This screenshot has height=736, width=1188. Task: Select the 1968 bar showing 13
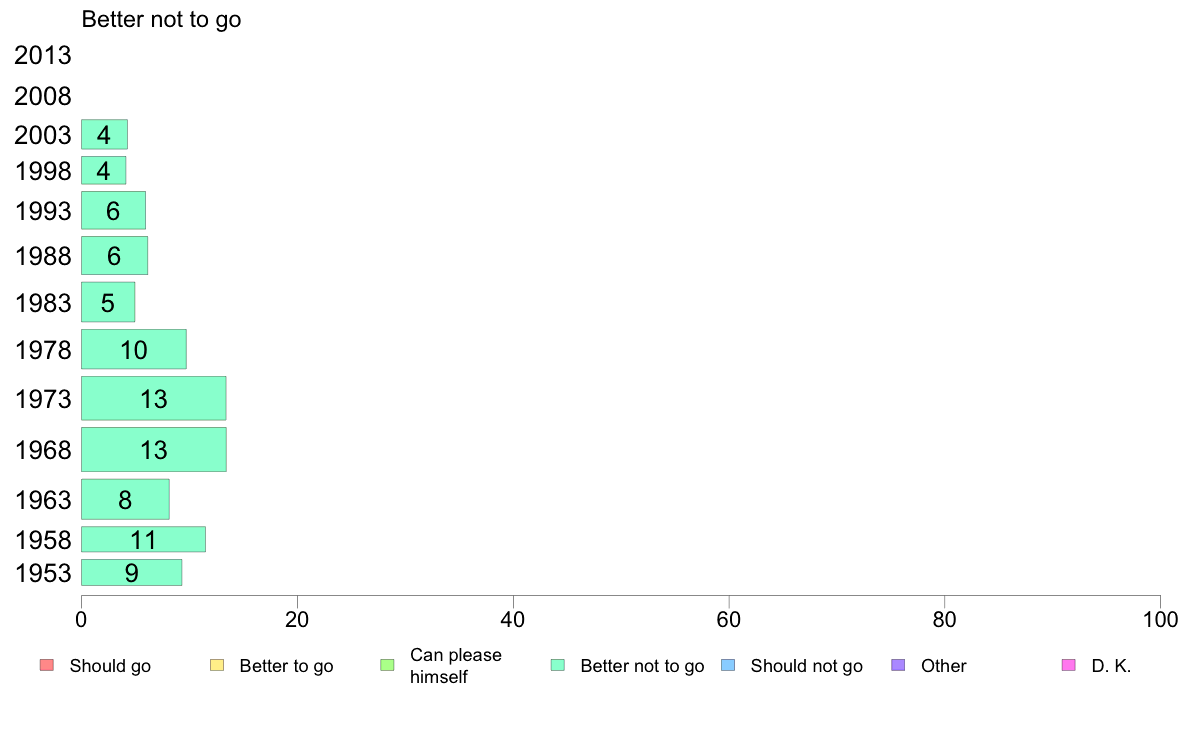click(x=154, y=449)
